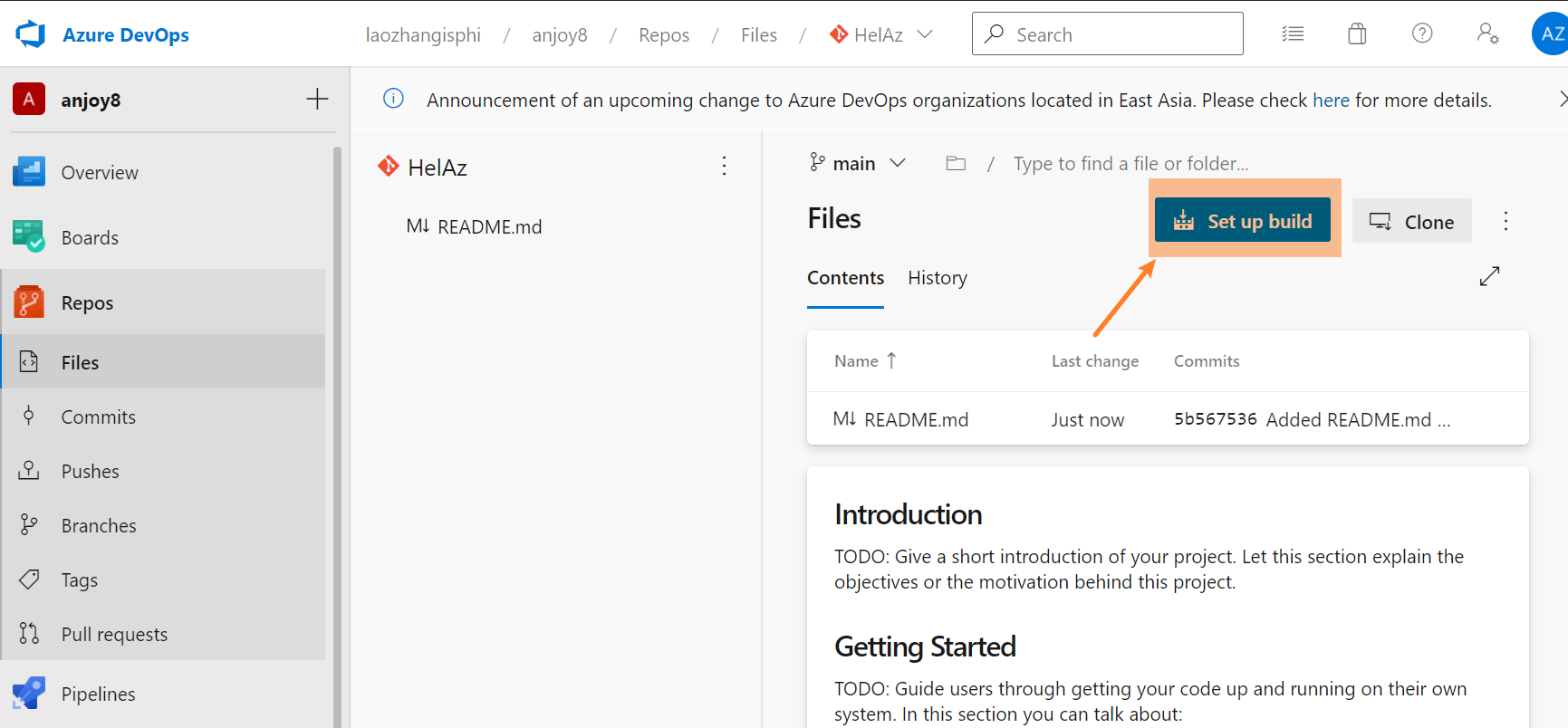
Task: Focus 'Type to find a file or folder' field
Action: click(1130, 163)
